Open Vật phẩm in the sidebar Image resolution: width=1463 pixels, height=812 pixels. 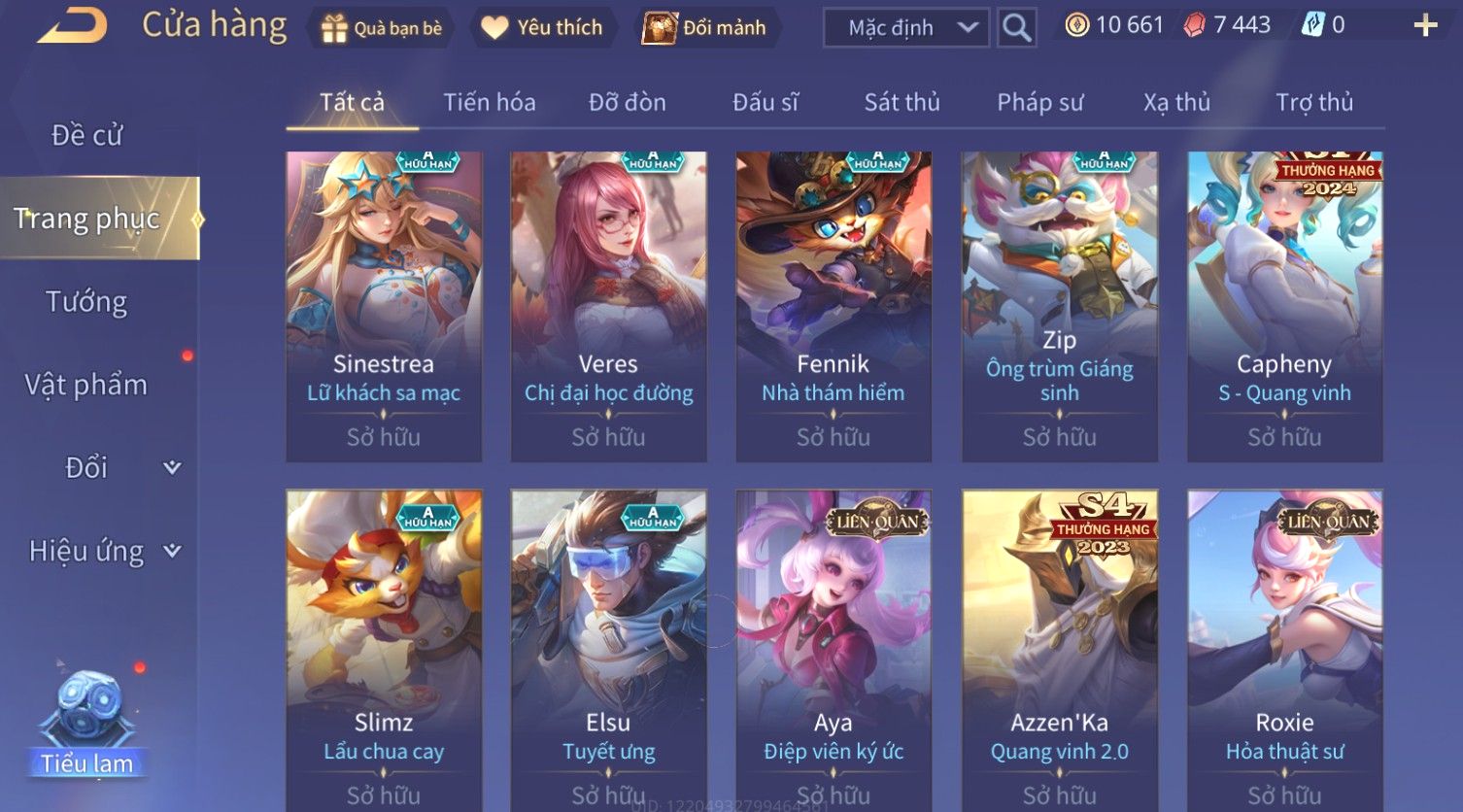click(86, 385)
